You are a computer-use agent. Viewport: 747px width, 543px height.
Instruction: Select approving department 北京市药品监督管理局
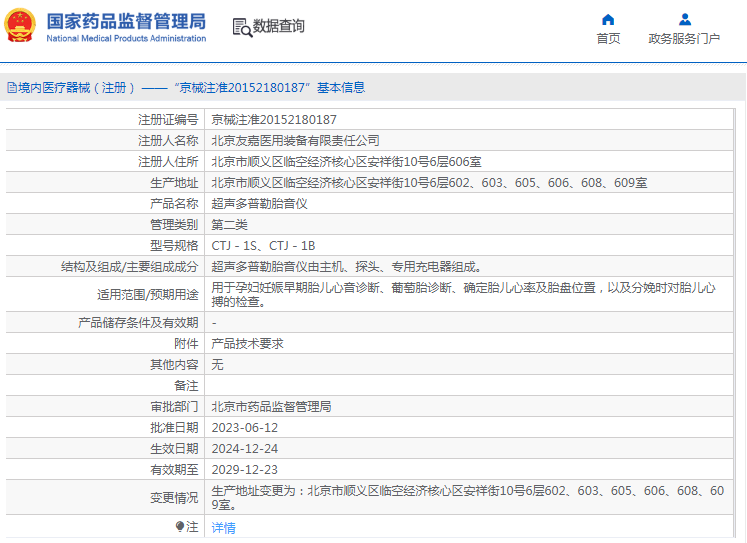click(271, 406)
